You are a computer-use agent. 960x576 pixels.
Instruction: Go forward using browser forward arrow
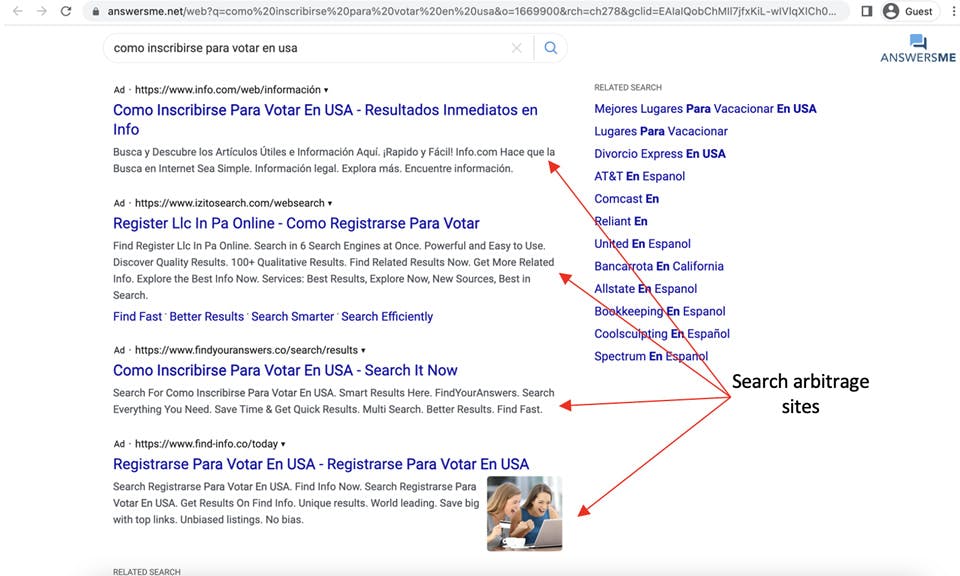click(x=42, y=11)
